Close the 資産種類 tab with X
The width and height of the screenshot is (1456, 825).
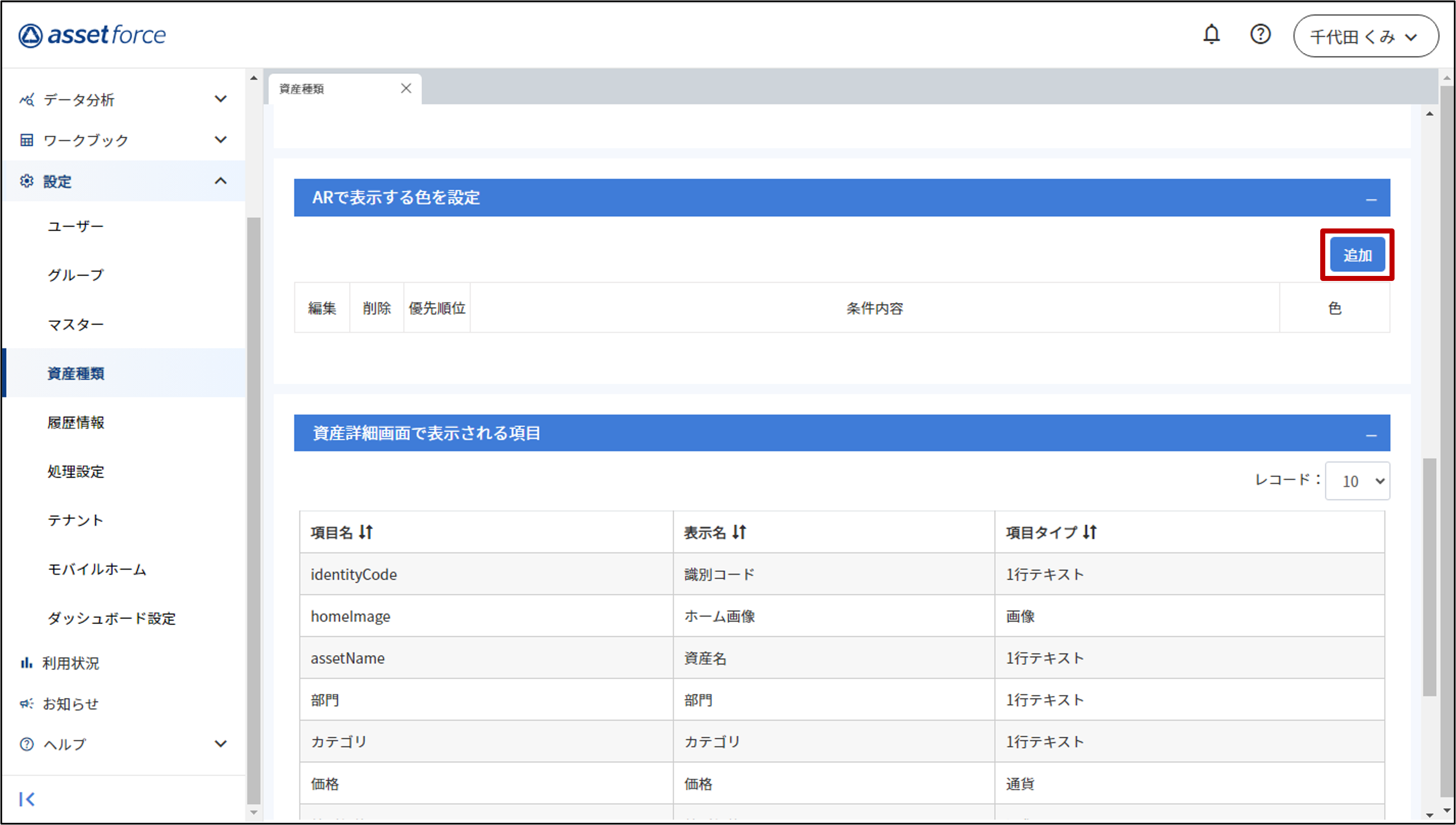pos(406,88)
